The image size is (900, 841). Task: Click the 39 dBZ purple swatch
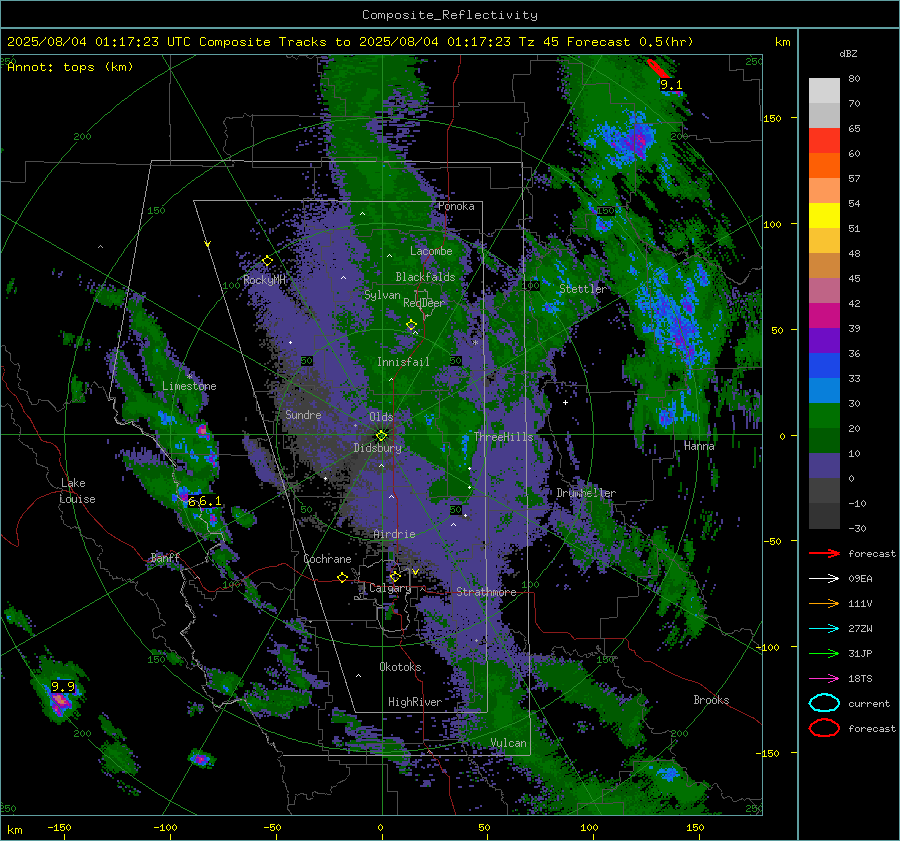coord(824,340)
